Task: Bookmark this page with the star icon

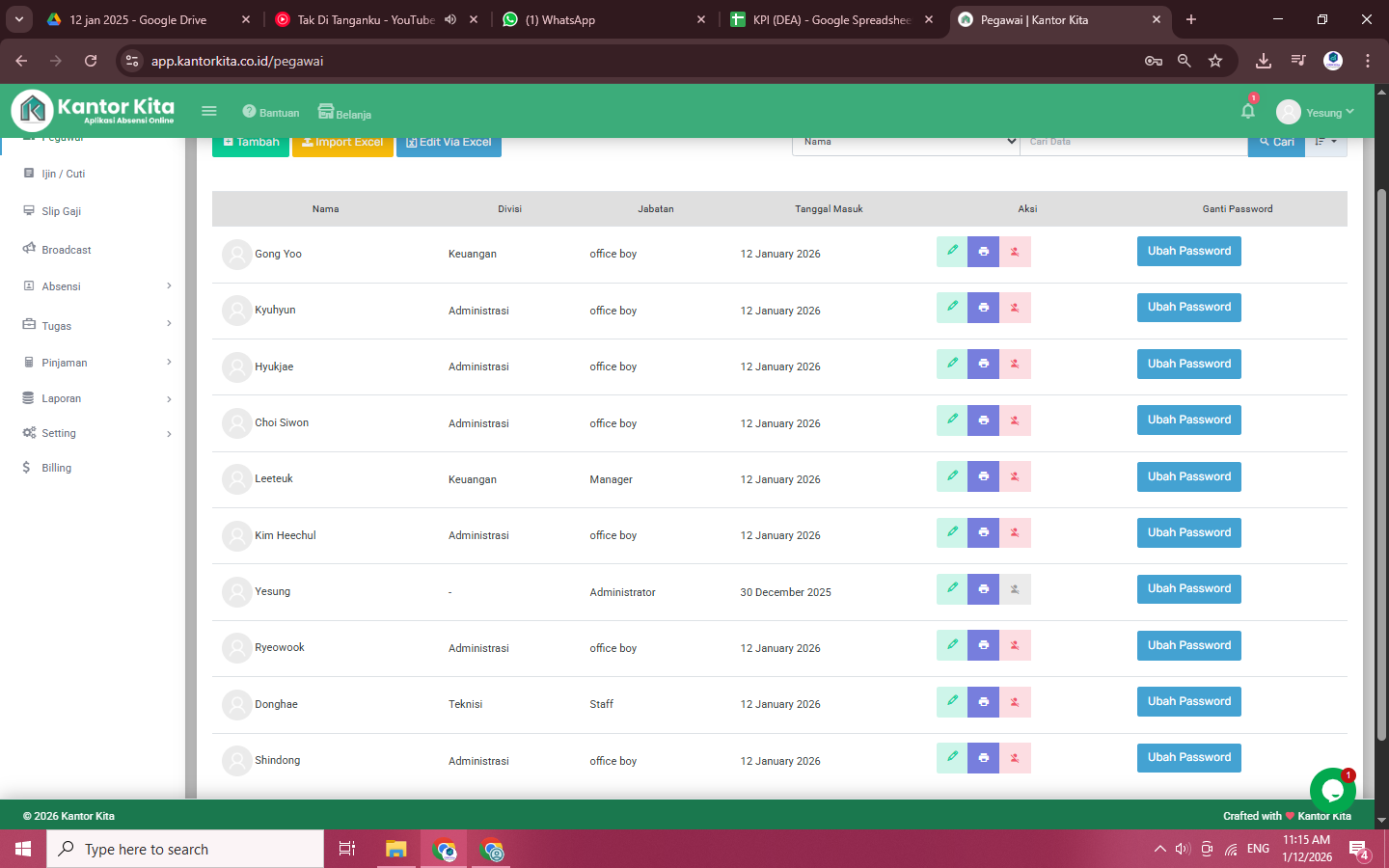Action: click(1215, 61)
